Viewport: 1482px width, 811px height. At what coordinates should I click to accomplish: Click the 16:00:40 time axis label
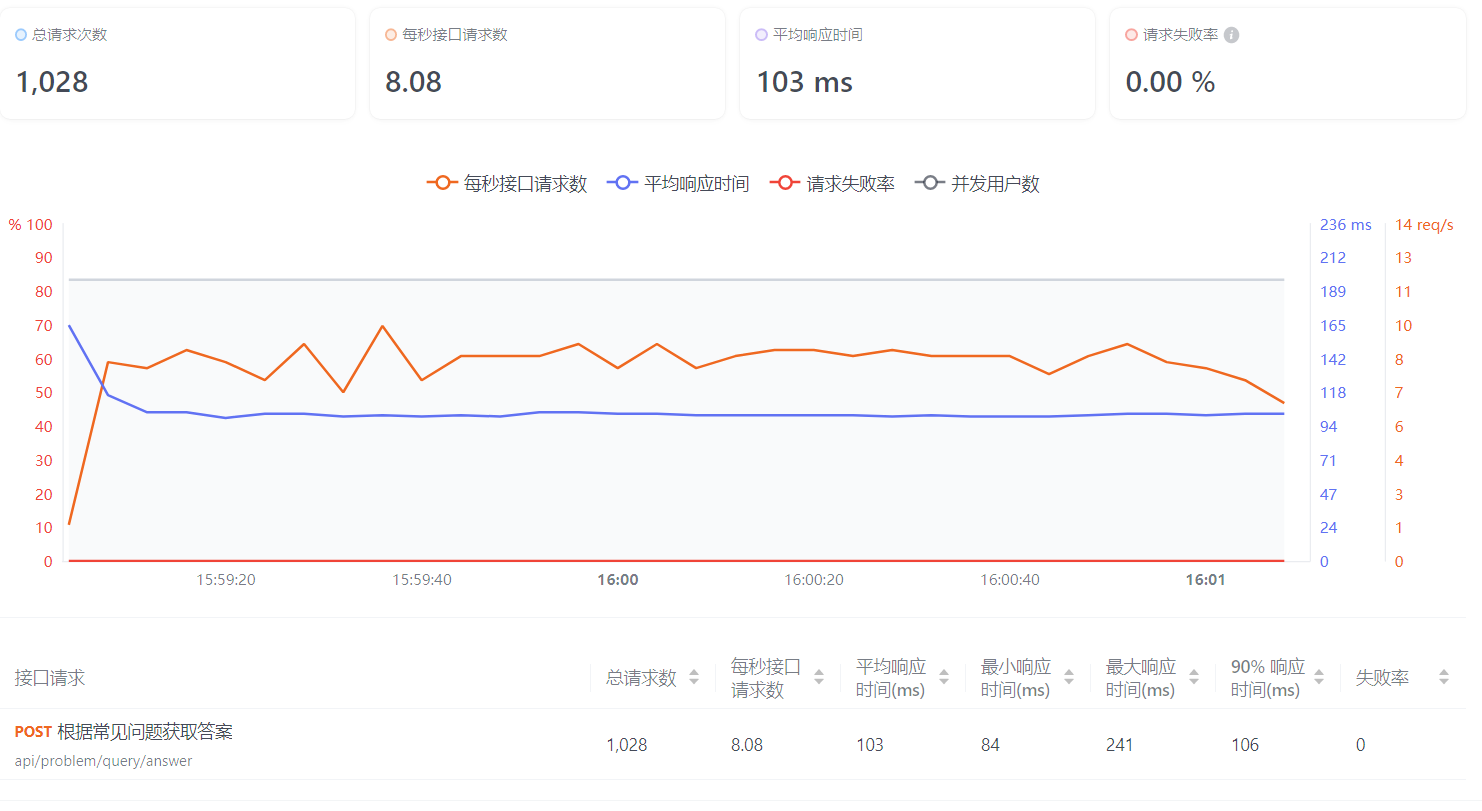click(x=1010, y=580)
